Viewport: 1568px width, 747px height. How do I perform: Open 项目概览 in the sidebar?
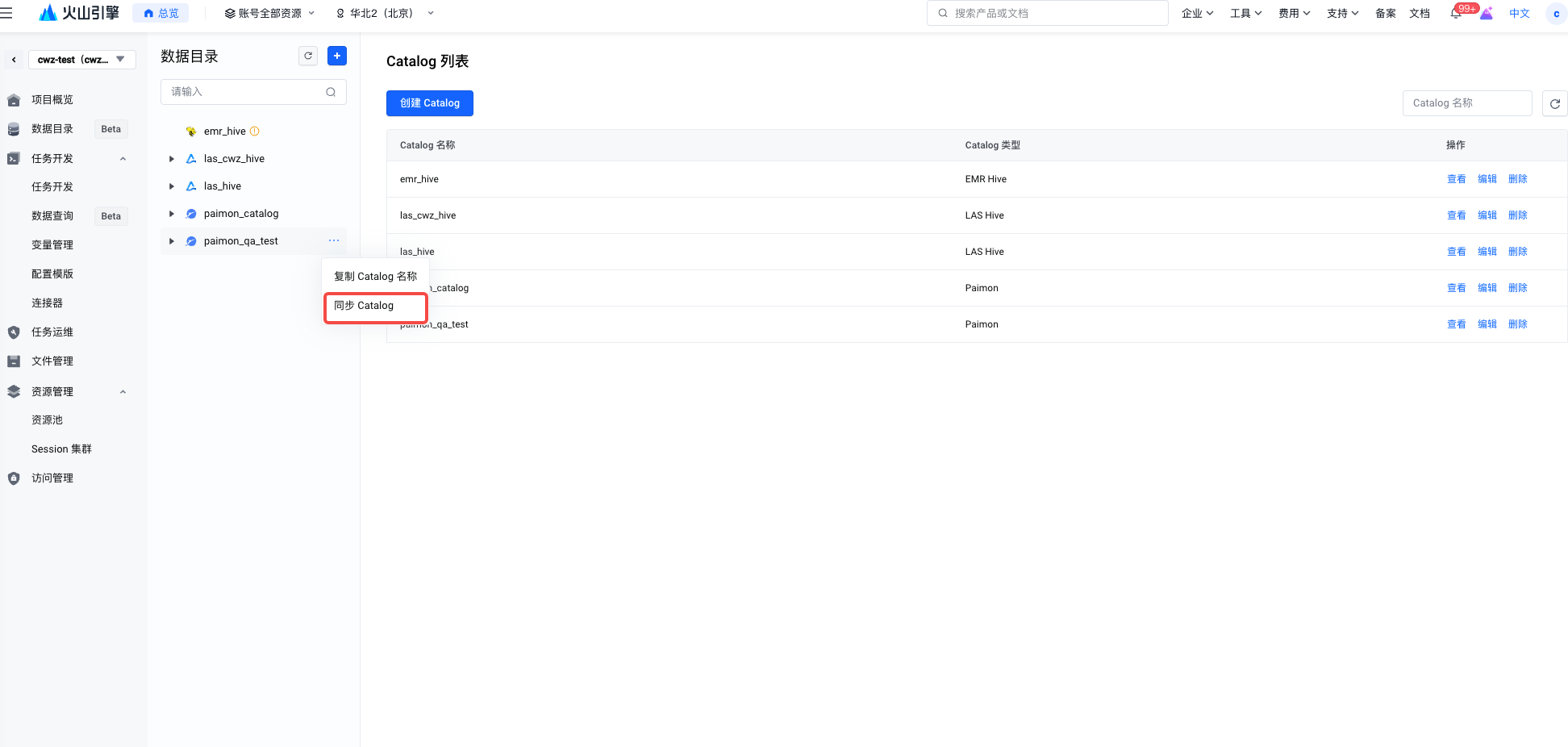[52, 100]
